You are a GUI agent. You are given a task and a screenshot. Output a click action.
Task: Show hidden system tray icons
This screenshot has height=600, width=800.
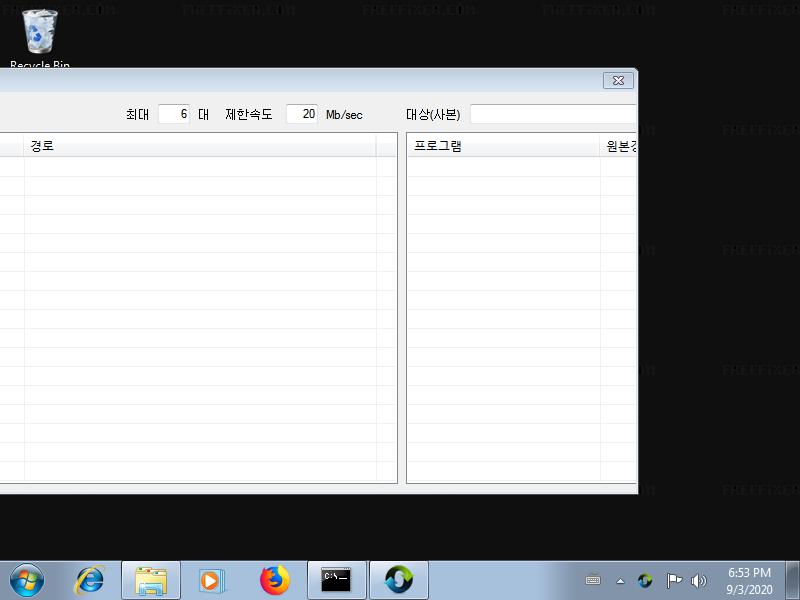click(x=620, y=581)
